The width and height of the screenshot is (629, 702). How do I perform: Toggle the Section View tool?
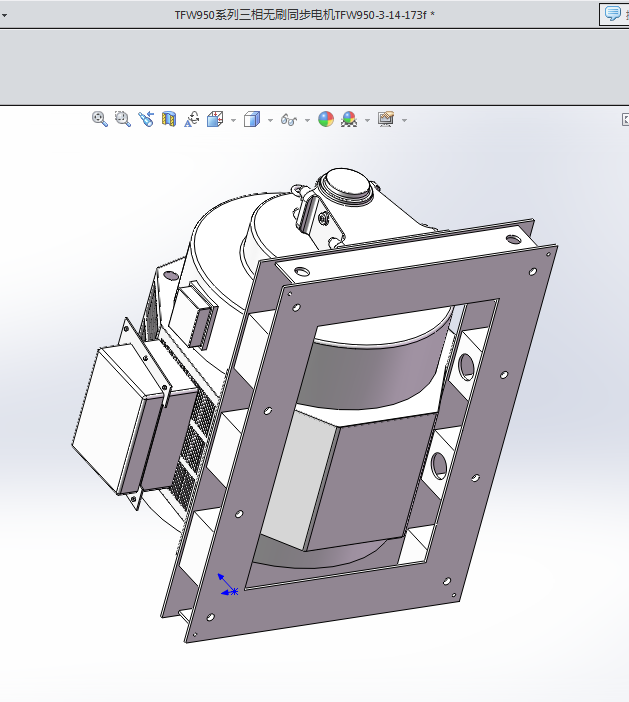pos(169,119)
